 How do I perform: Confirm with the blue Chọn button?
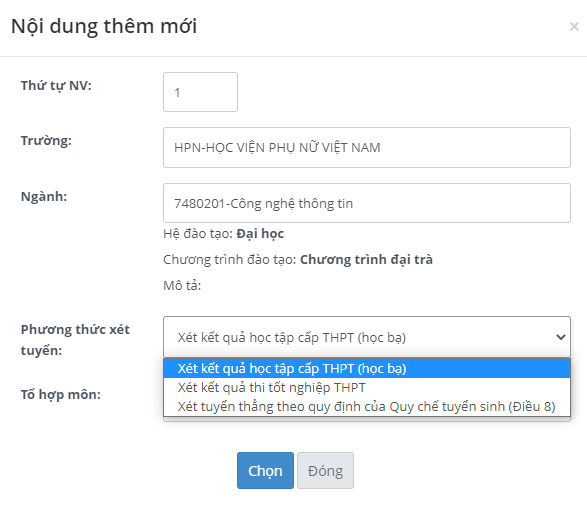pyautogui.click(x=265, y=470)
